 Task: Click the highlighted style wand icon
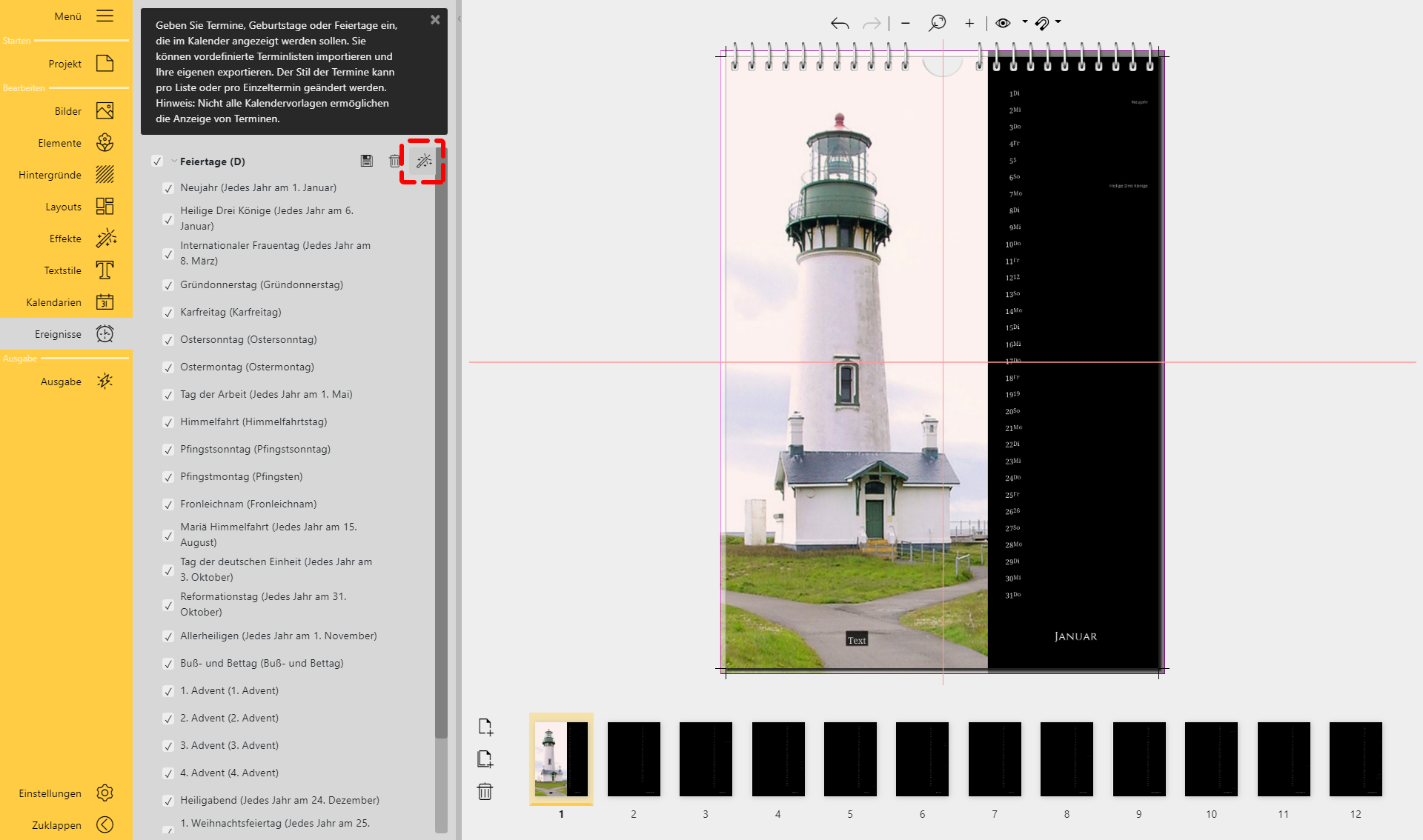pyautogui.click(x=423, y=161)
